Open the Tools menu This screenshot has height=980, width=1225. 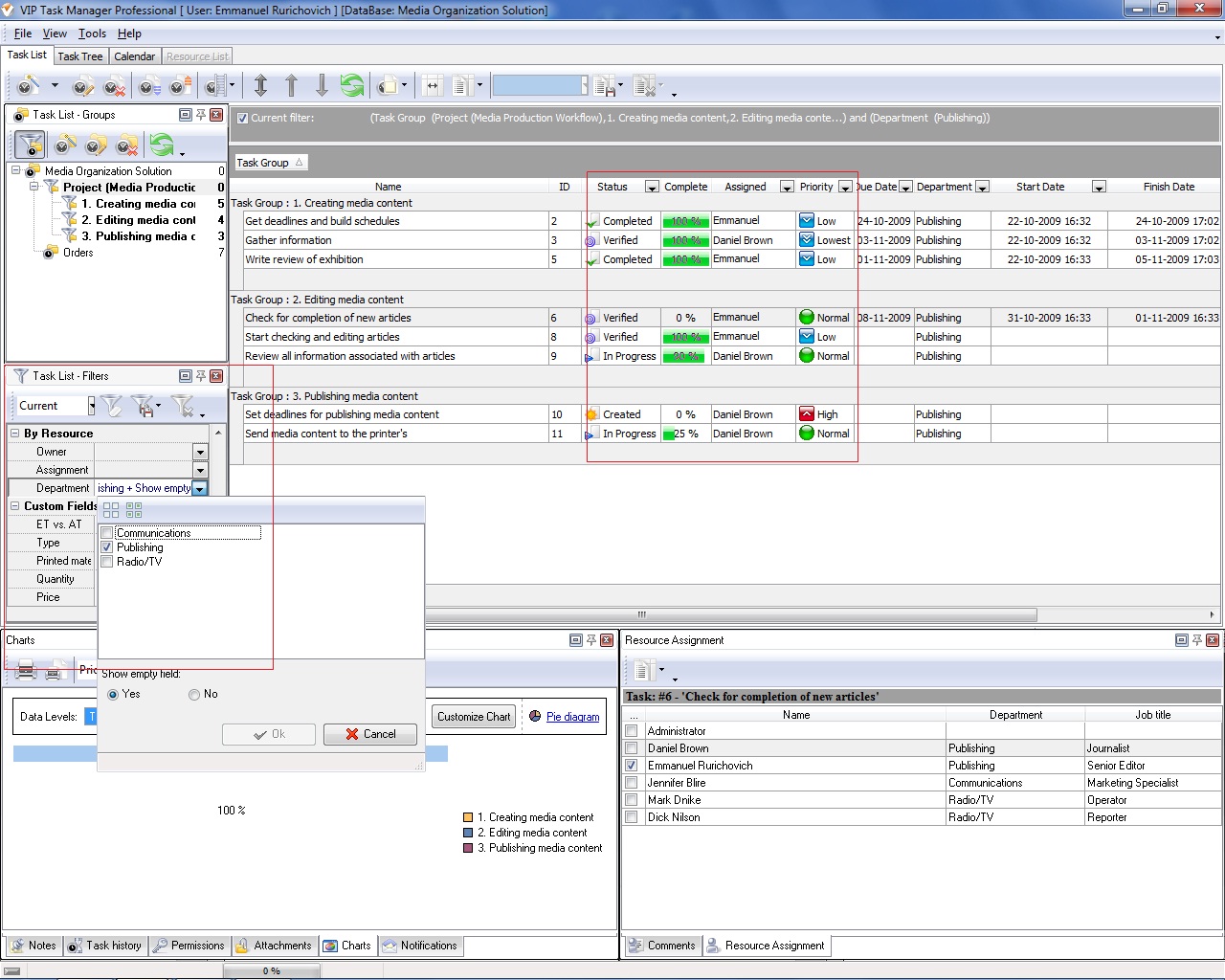pos(92,33)
